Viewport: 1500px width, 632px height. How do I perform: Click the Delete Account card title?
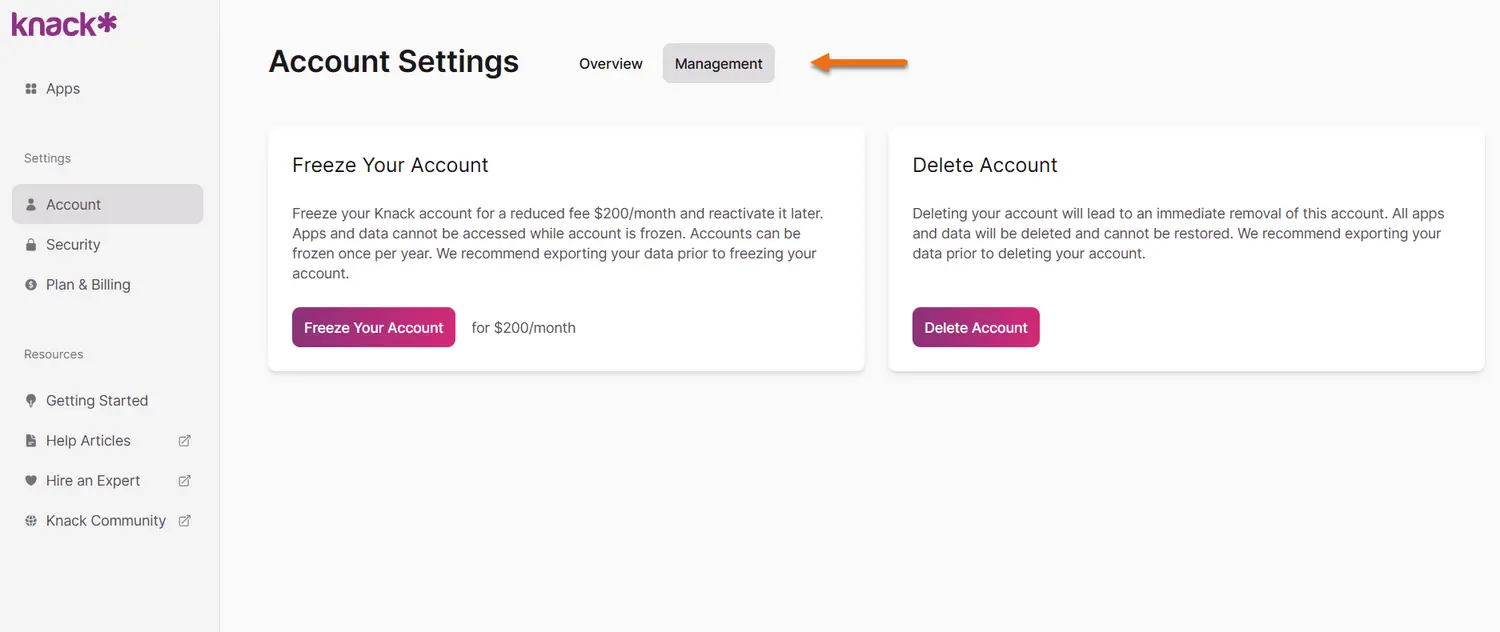pos(984,166)
